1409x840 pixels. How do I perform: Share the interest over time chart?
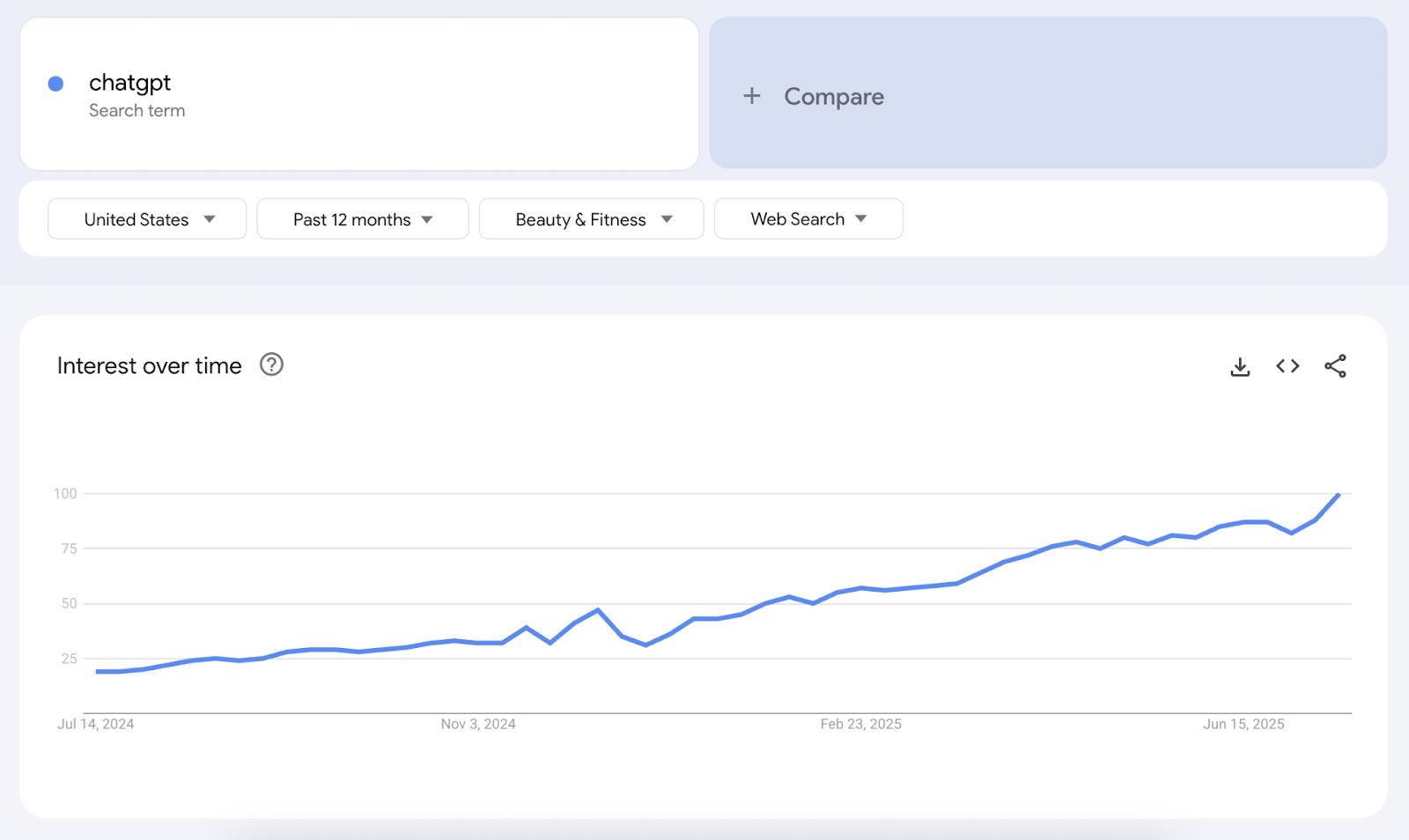[x=1335, y=365]
